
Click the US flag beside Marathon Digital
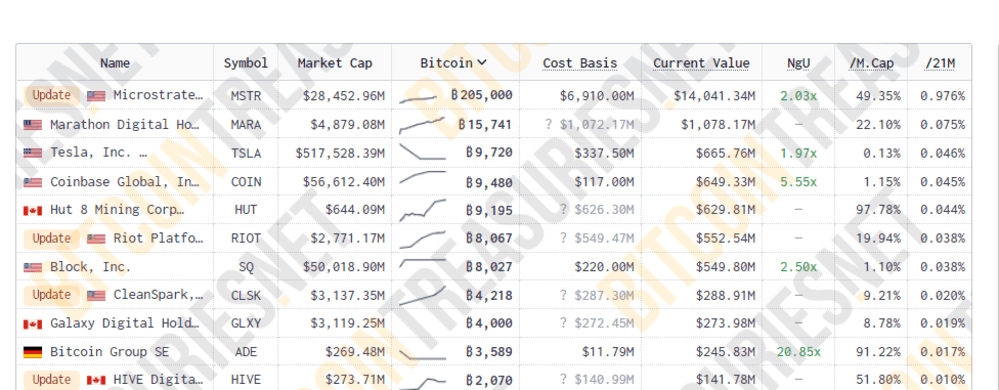(x=32, y=125)
